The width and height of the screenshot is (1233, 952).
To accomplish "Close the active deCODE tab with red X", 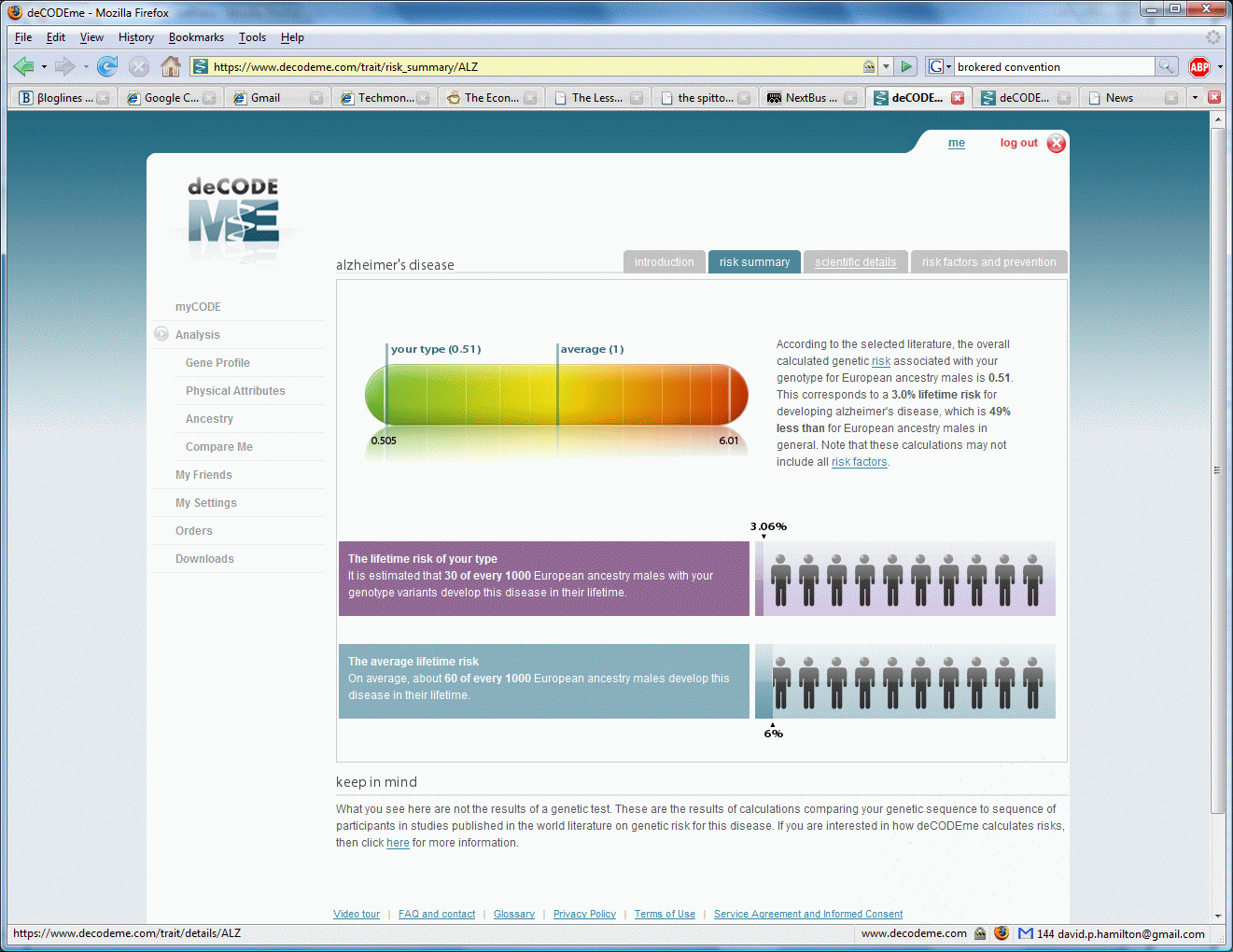I will coord(958,98).
